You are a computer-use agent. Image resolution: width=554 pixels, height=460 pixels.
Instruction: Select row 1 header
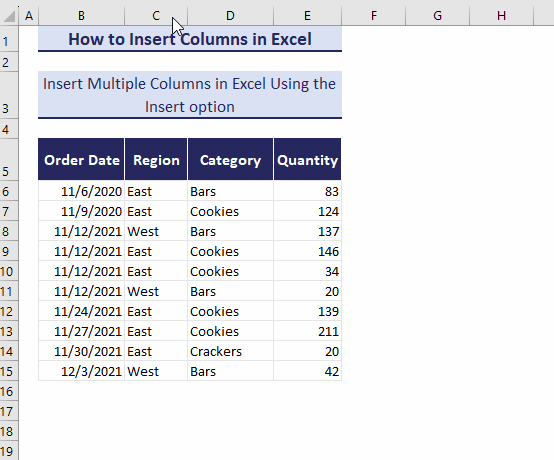click(x=9, y=39)
